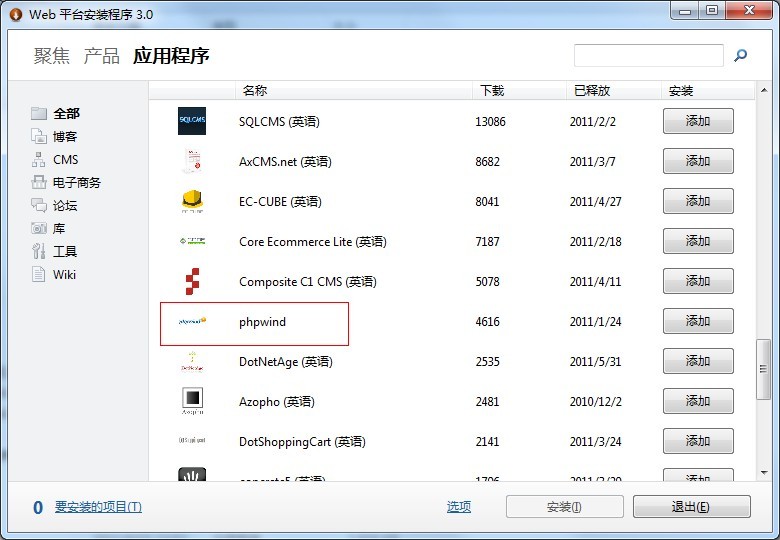Click the 安装 column header

(708, 90)
